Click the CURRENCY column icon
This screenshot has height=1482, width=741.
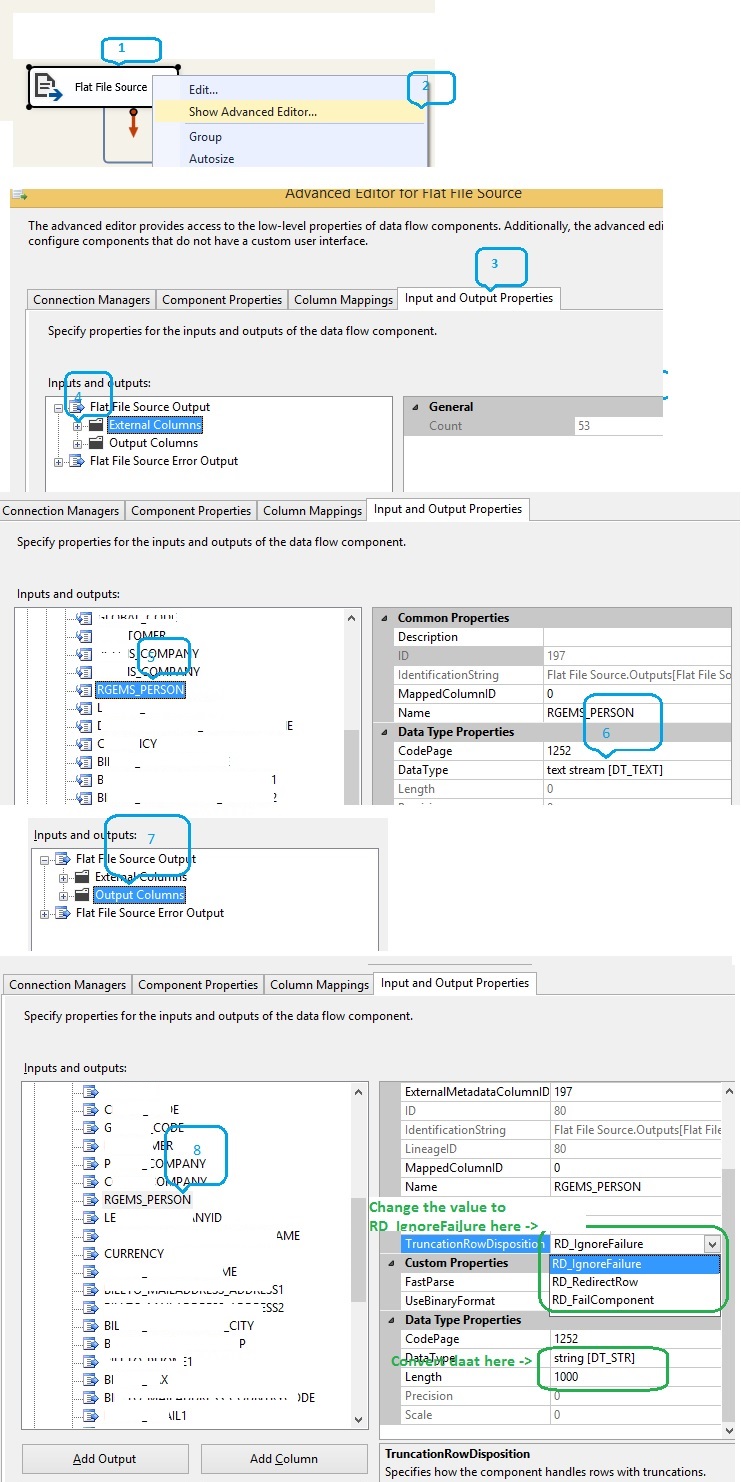click(x=91, y=1254)
